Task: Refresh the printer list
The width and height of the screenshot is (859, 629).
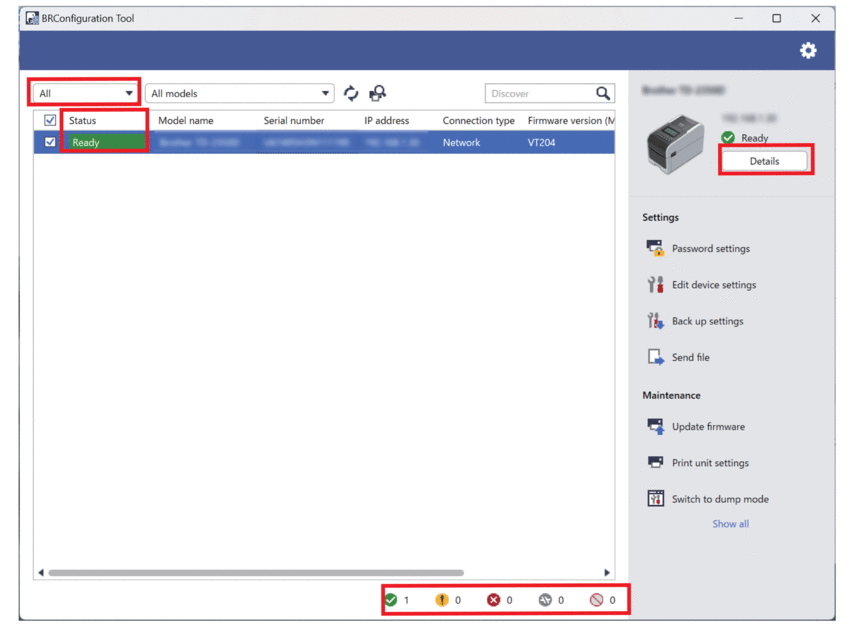Action: click(351, 93)
